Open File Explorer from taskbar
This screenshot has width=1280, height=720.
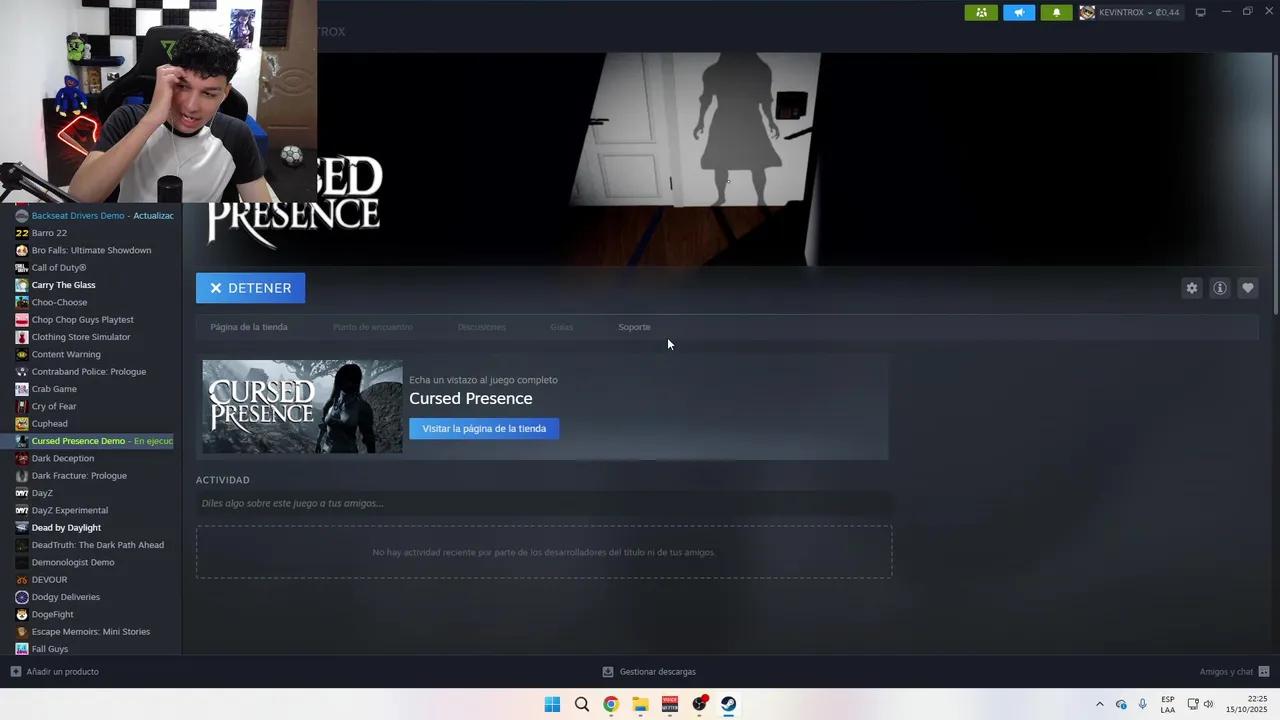(x=640, y=704)
